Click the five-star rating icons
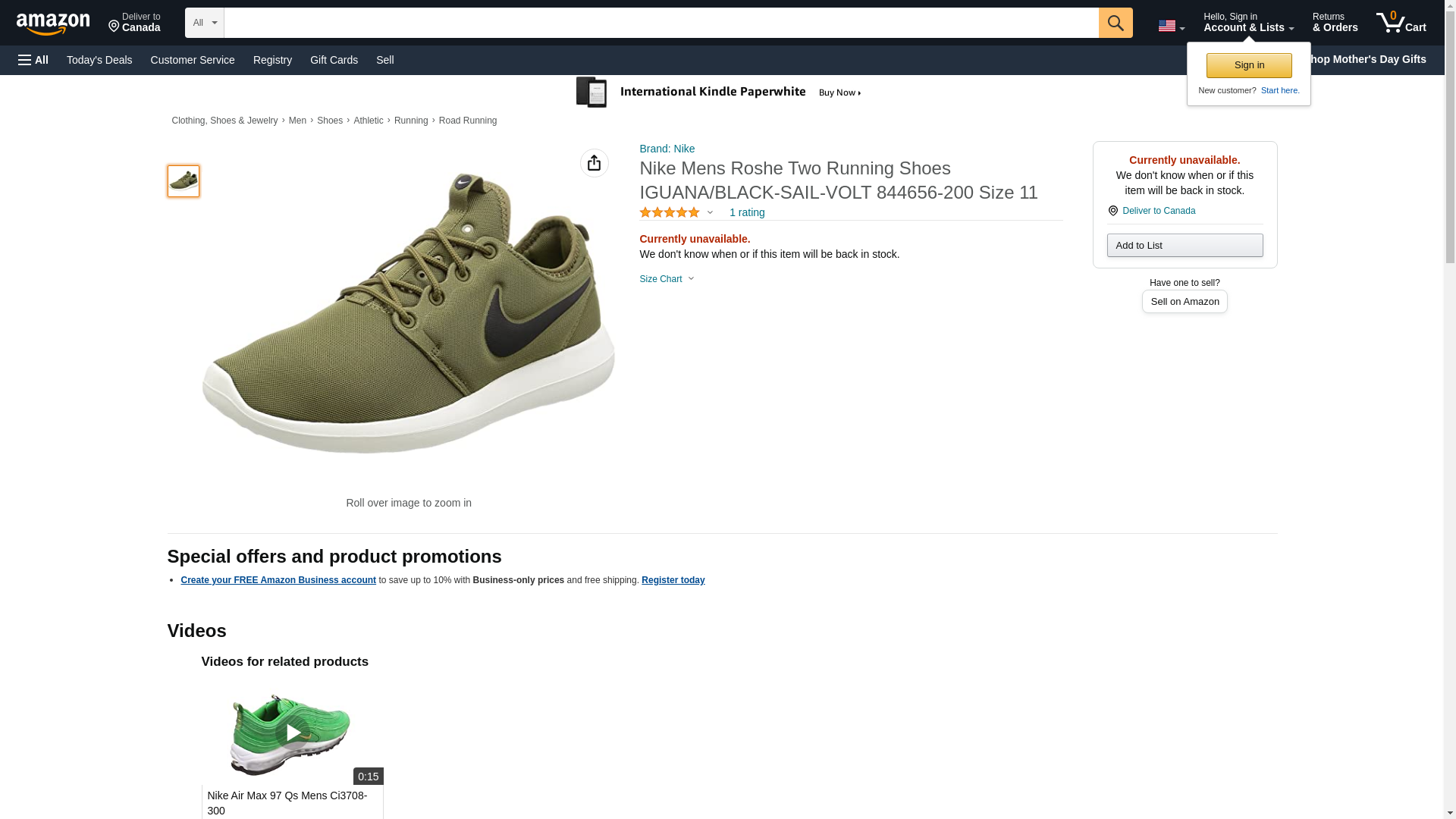This screenshot has width=1456, height=819. tap(670, 213)
